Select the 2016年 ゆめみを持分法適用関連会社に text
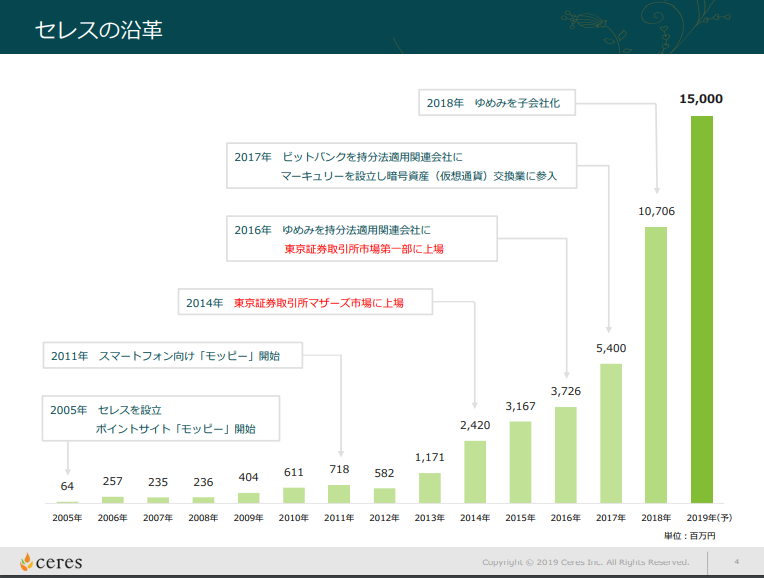Screen dimensions: 764x578 tap(332, 230)
